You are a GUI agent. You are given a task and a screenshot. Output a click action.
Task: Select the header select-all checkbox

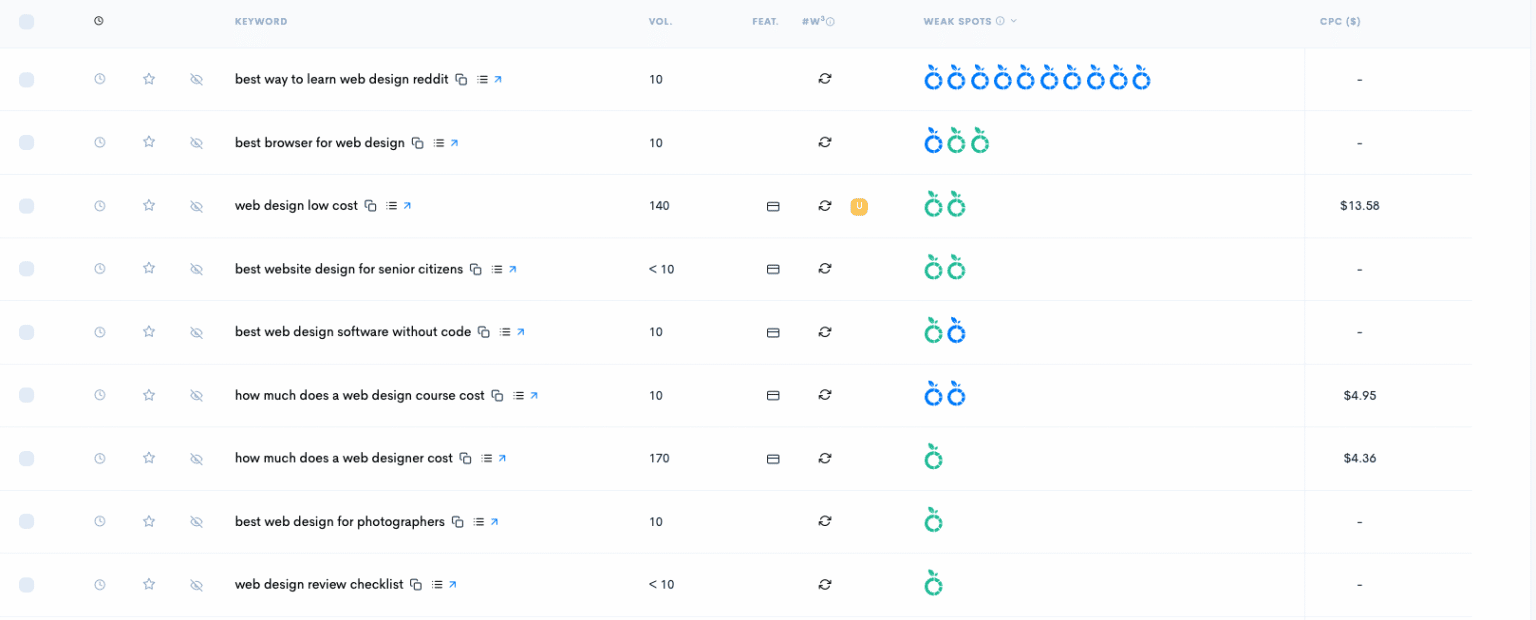[x=27, y=22]
